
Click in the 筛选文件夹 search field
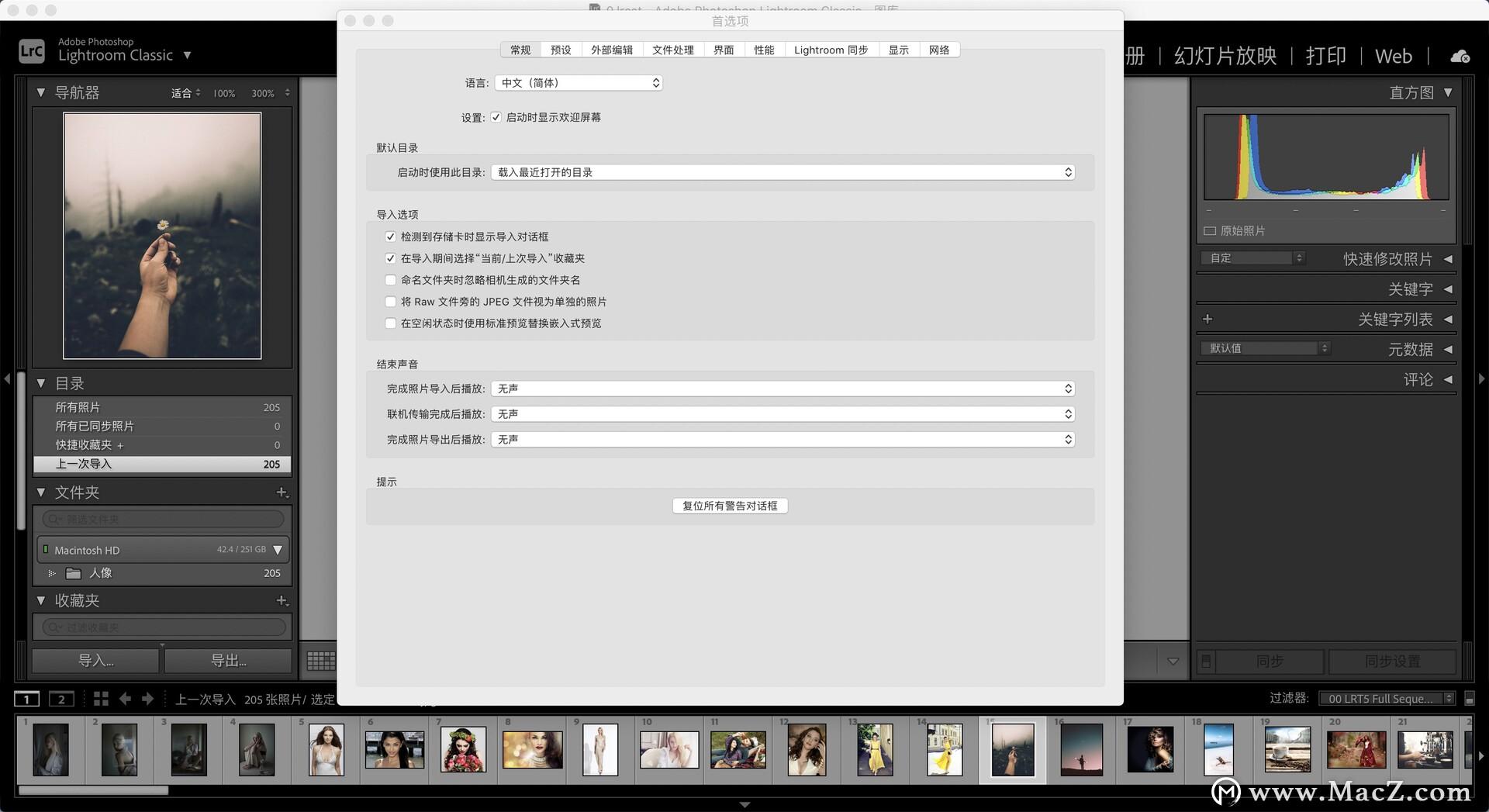[163, 519]
